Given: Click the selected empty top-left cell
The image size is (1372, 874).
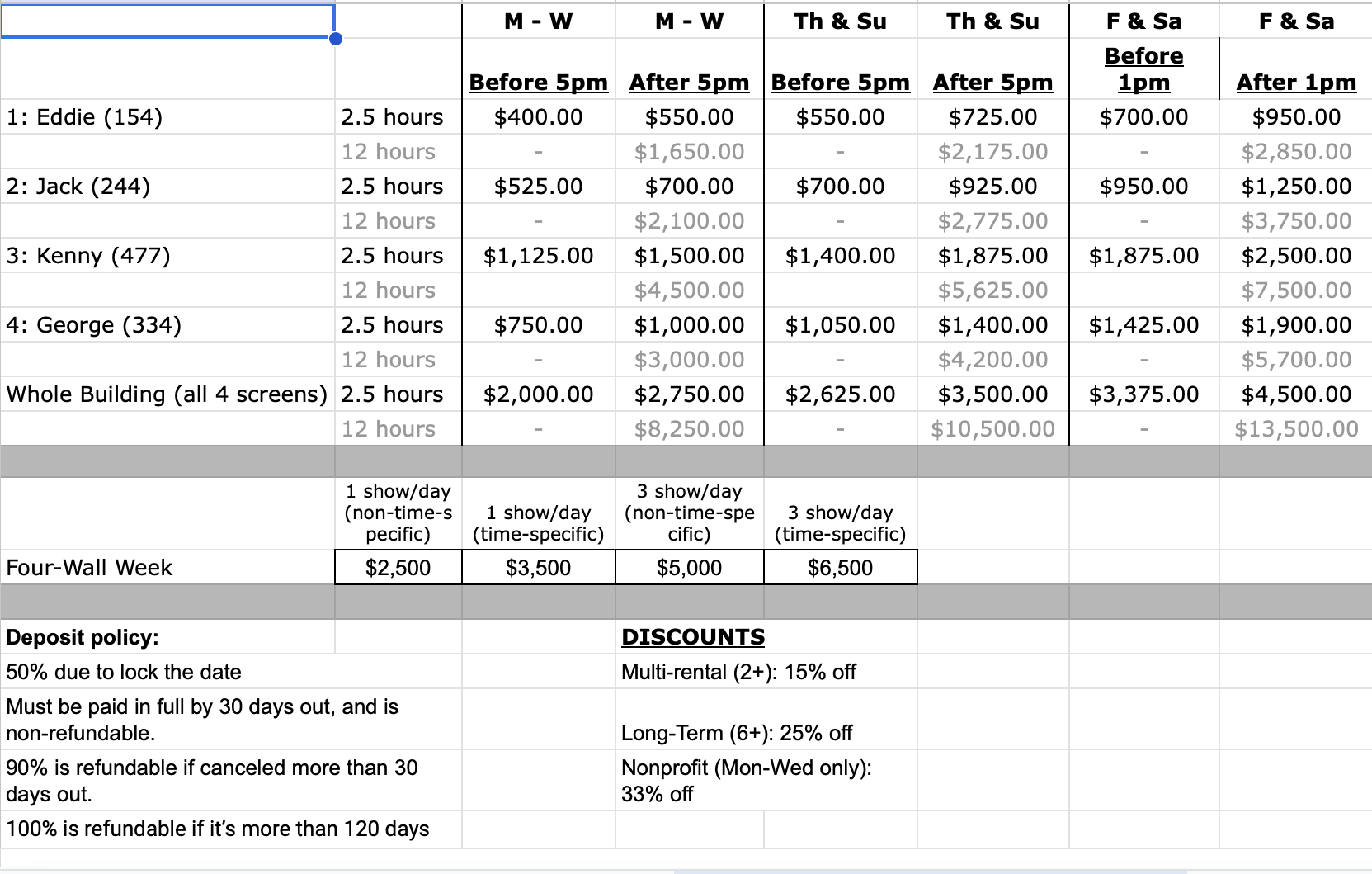Looking at the screenshot, I should pos(167,21).
